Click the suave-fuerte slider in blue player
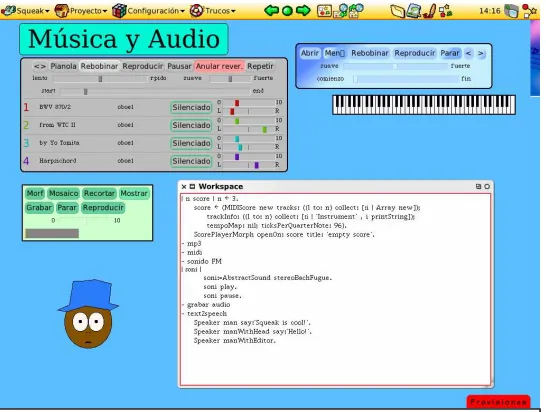Screen dimensions: 546x412 (395, 66)
